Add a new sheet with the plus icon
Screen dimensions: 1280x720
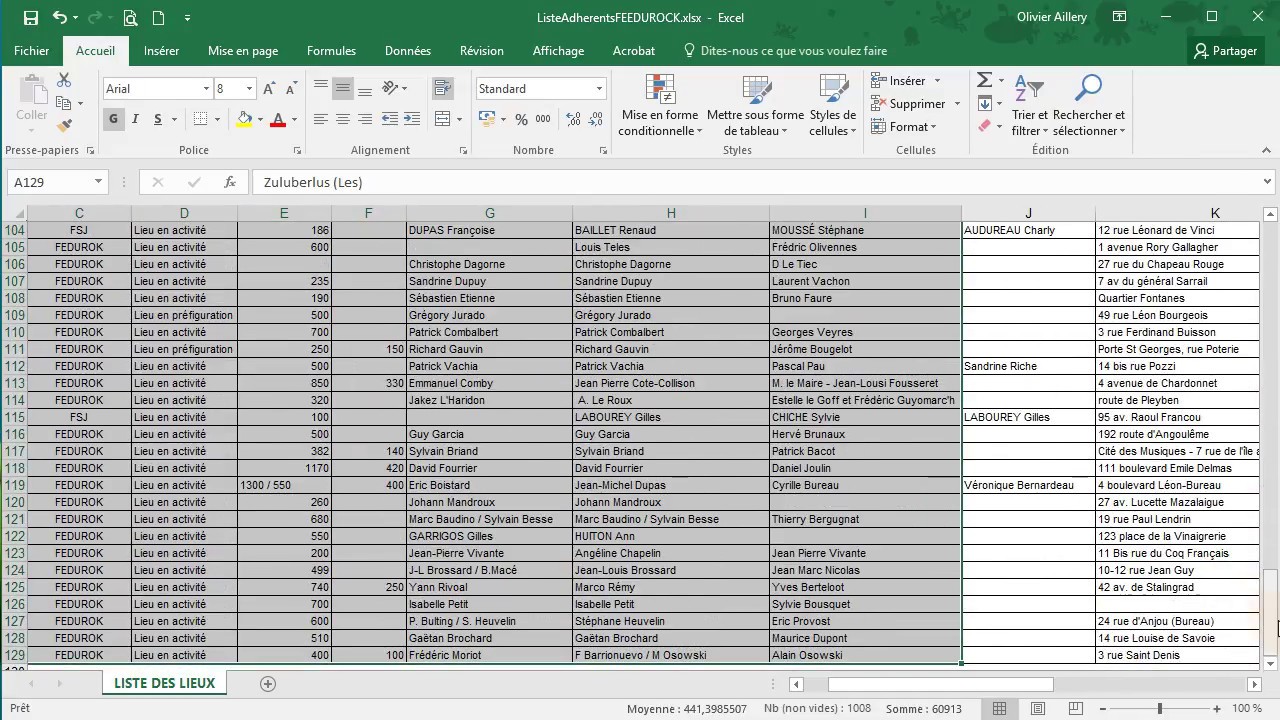tap(267, 684)
